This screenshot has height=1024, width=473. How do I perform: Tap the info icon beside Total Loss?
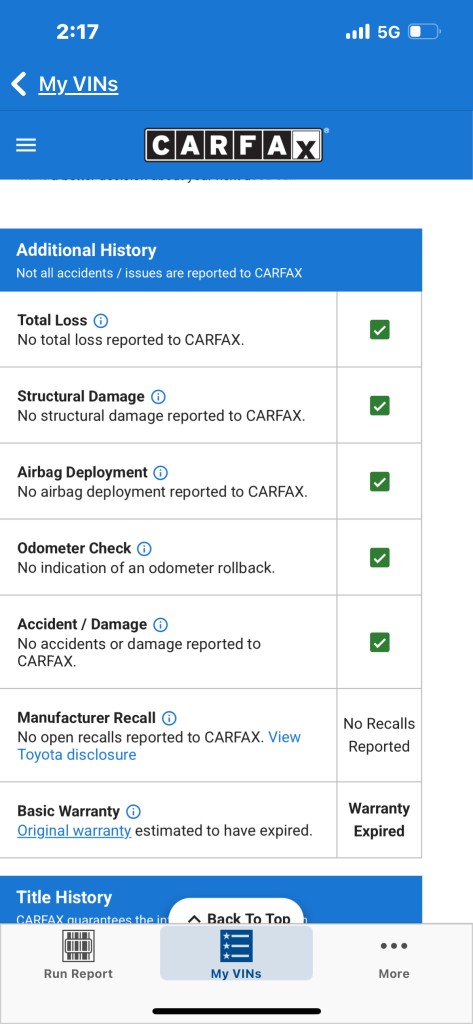click(x=101, y=321)
